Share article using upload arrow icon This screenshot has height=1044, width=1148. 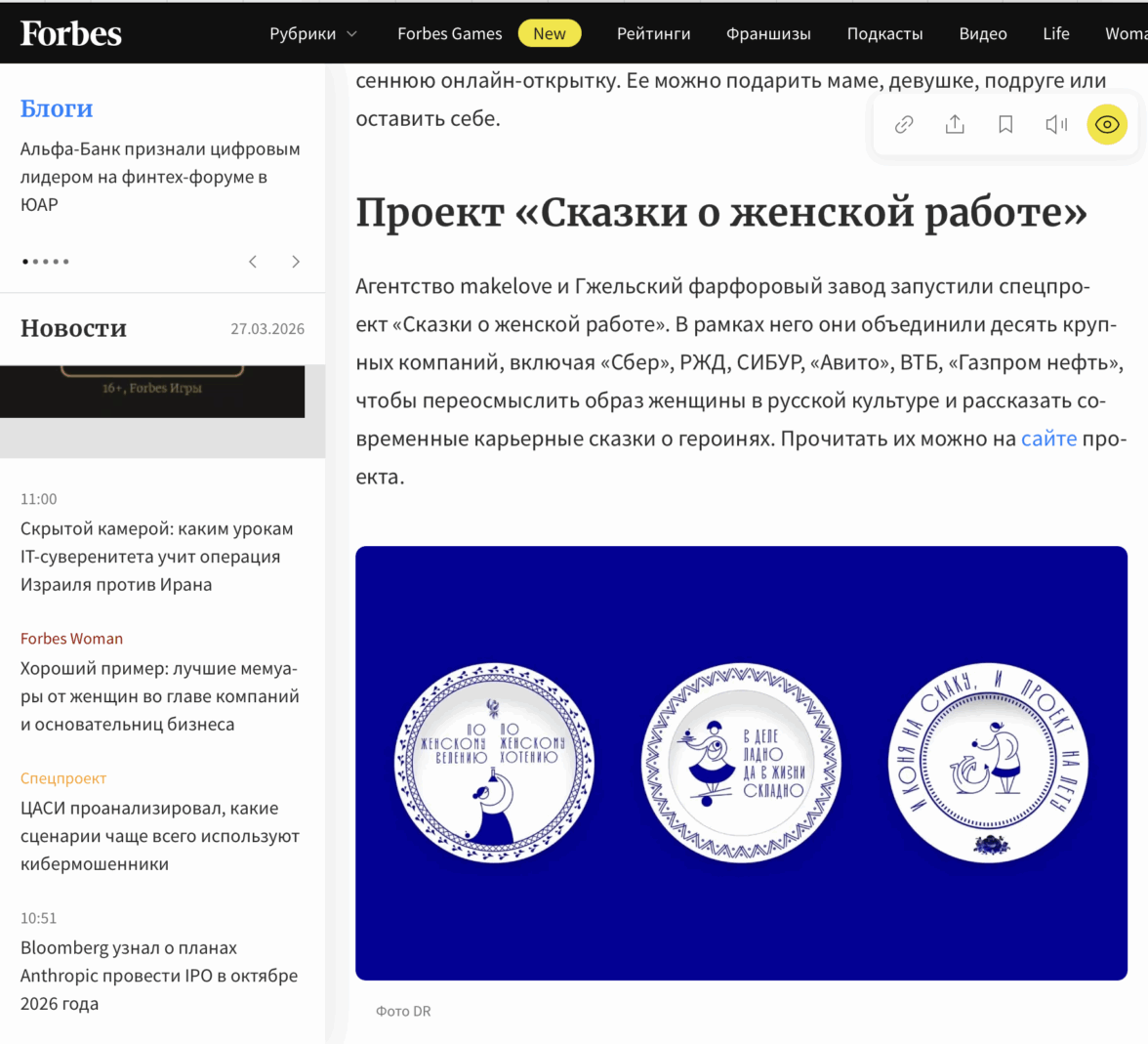[x=955, y=125]
